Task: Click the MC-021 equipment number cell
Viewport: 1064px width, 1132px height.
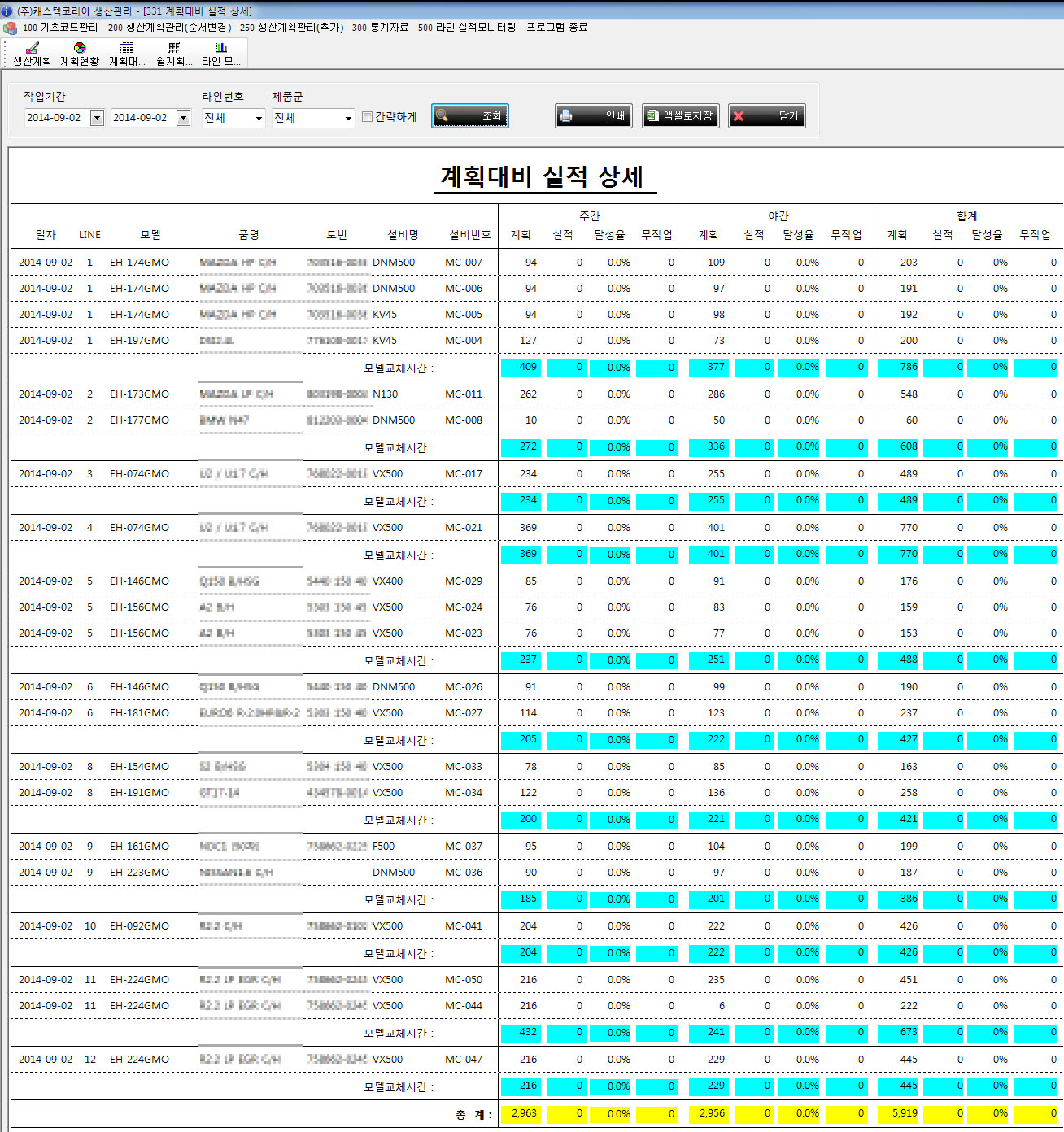Action: [464, 528]
